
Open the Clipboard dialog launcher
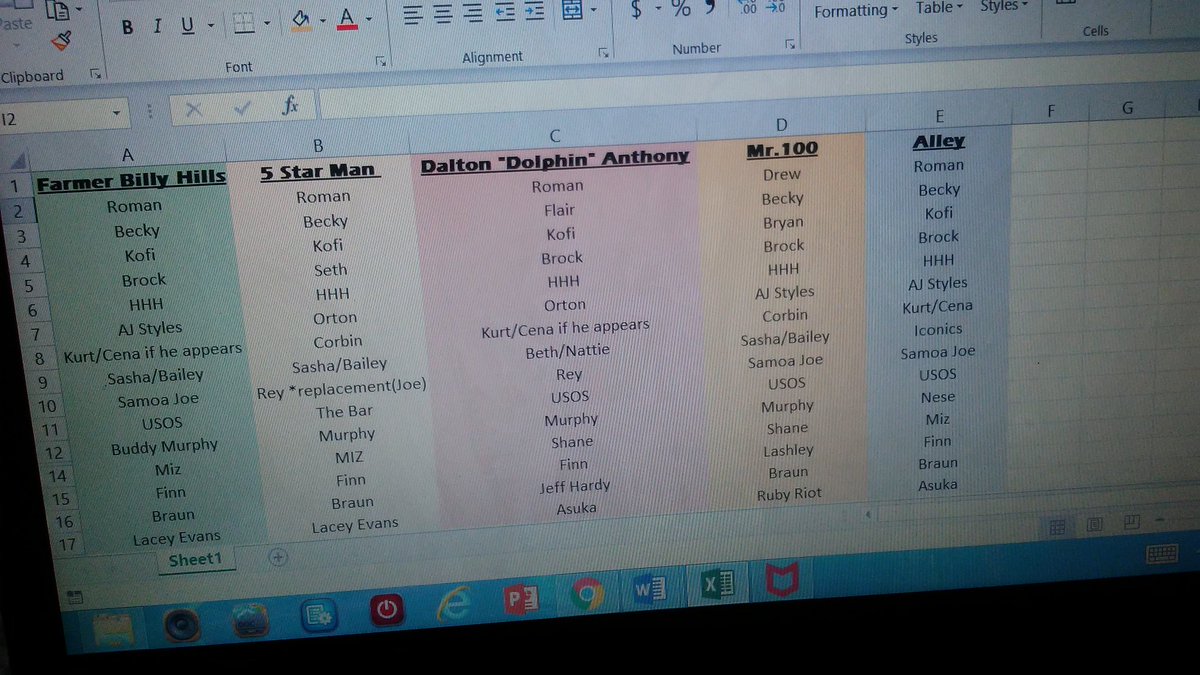click(96, 74)
